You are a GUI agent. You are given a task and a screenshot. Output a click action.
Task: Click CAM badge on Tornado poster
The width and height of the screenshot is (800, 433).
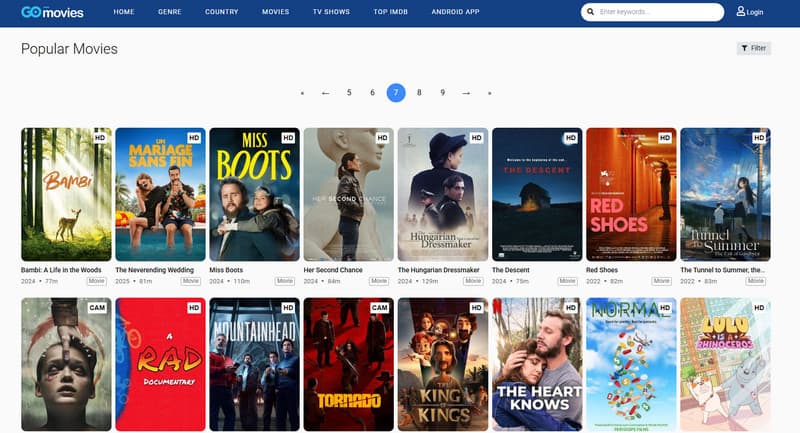[379, 308]
